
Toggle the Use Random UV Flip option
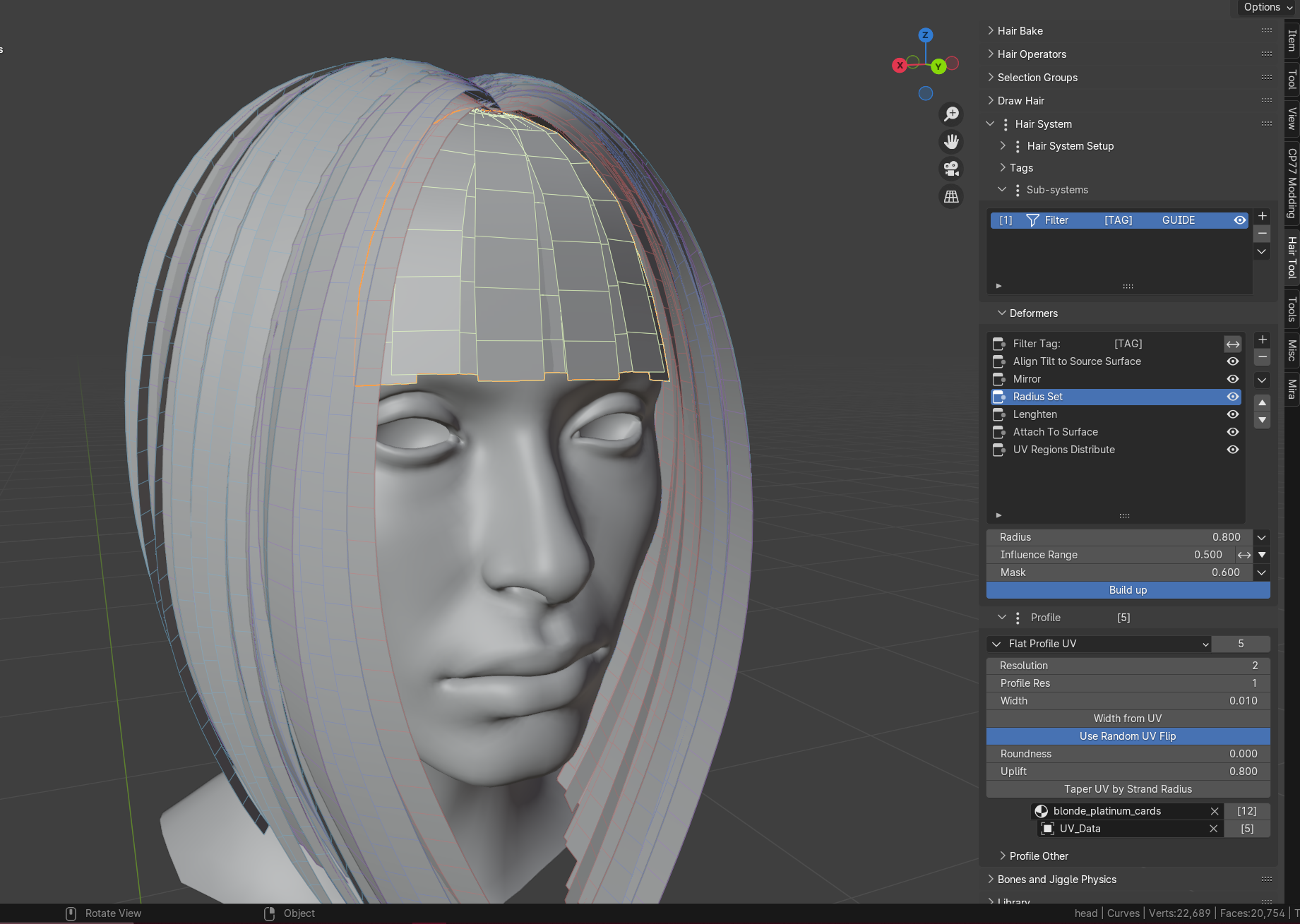[1128, 736]
